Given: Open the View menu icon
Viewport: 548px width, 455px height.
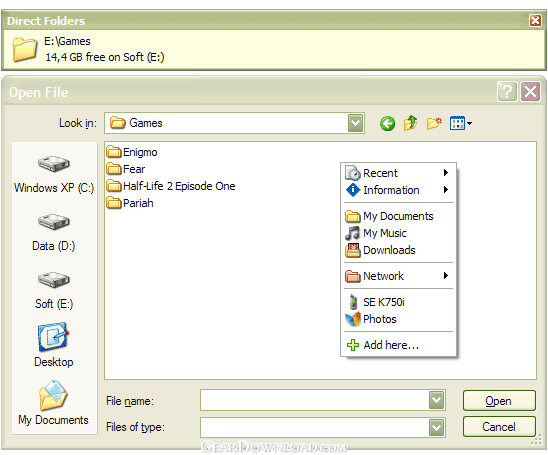Looking at the screenshot, I should [461, 123].
